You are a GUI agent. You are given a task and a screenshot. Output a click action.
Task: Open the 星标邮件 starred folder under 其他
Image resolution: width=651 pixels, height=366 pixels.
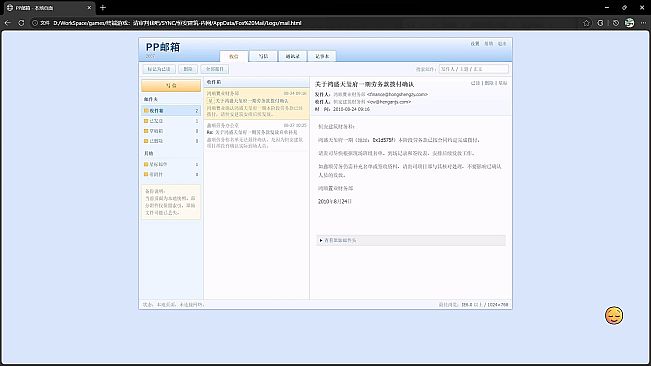coord(171,164)
